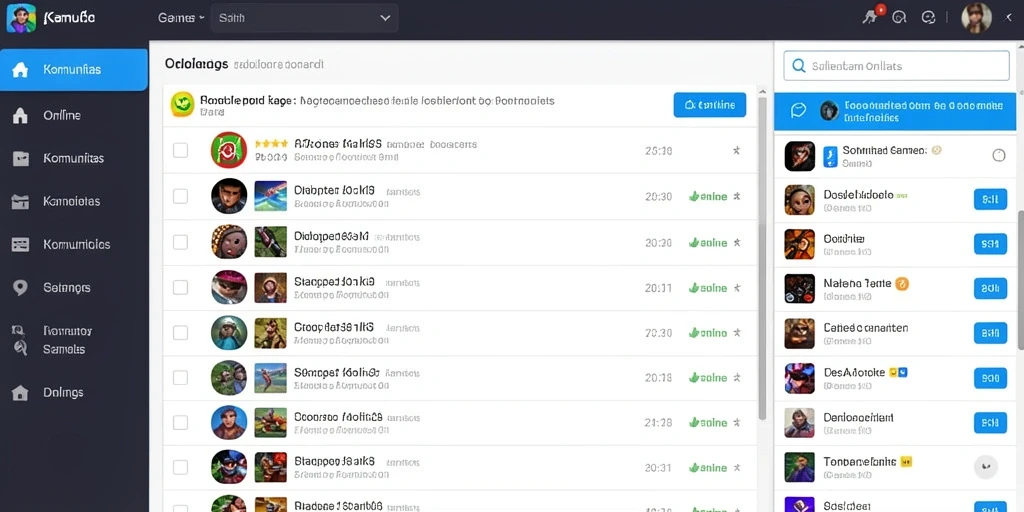Click the chevron beside profile avatar

[1009, 18]
